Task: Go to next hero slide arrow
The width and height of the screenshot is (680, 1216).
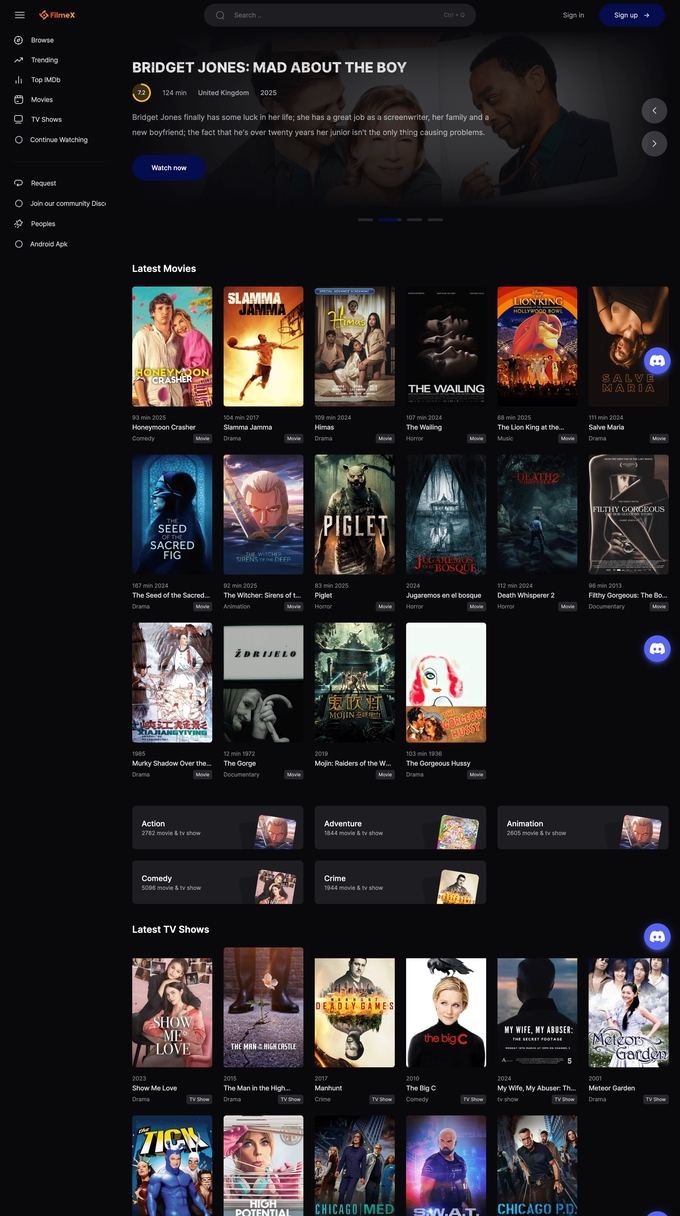Action: (x=654, y=144)
